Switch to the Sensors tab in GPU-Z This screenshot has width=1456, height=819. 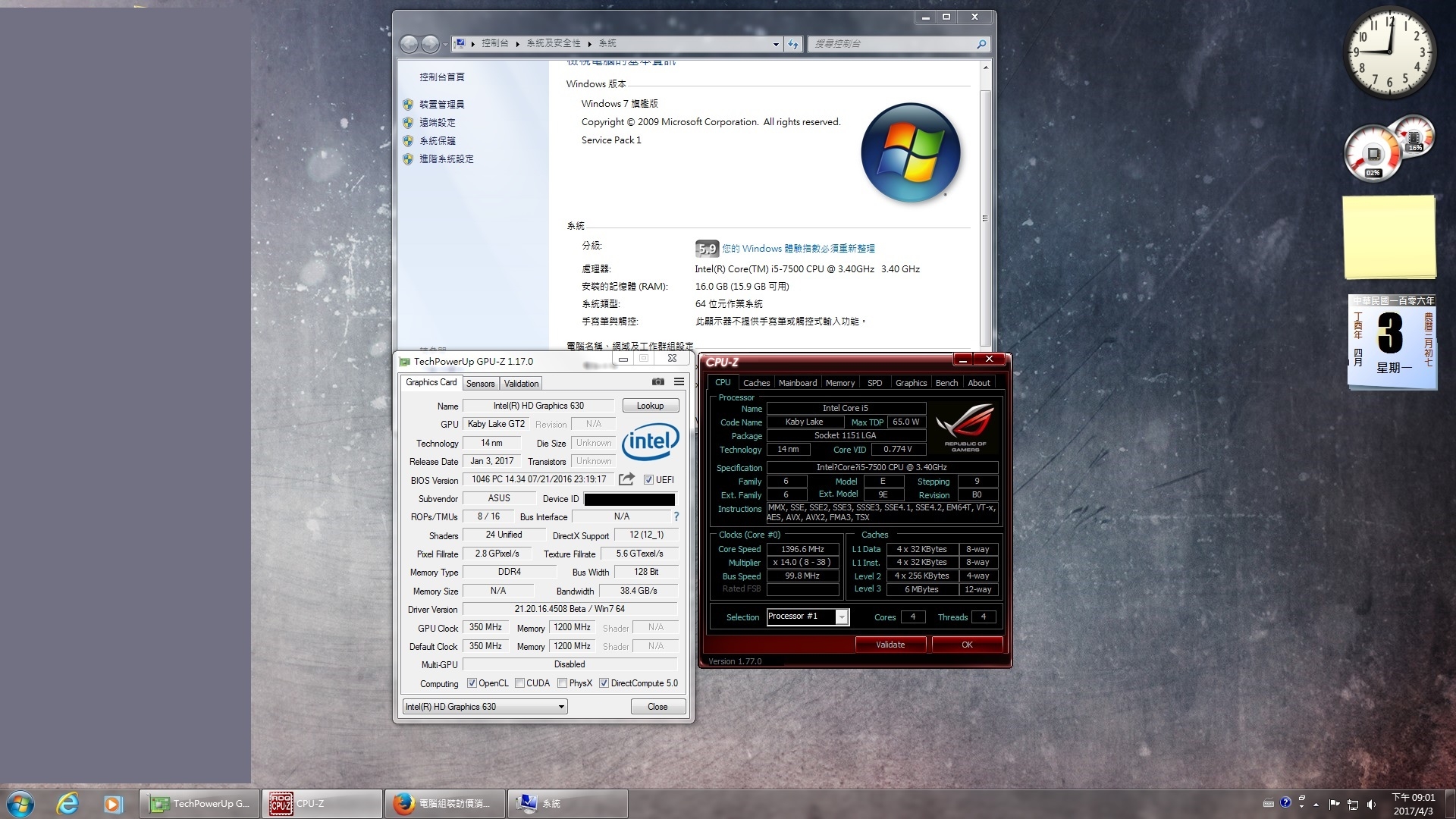pyautogui.click(x=480, y=384)
